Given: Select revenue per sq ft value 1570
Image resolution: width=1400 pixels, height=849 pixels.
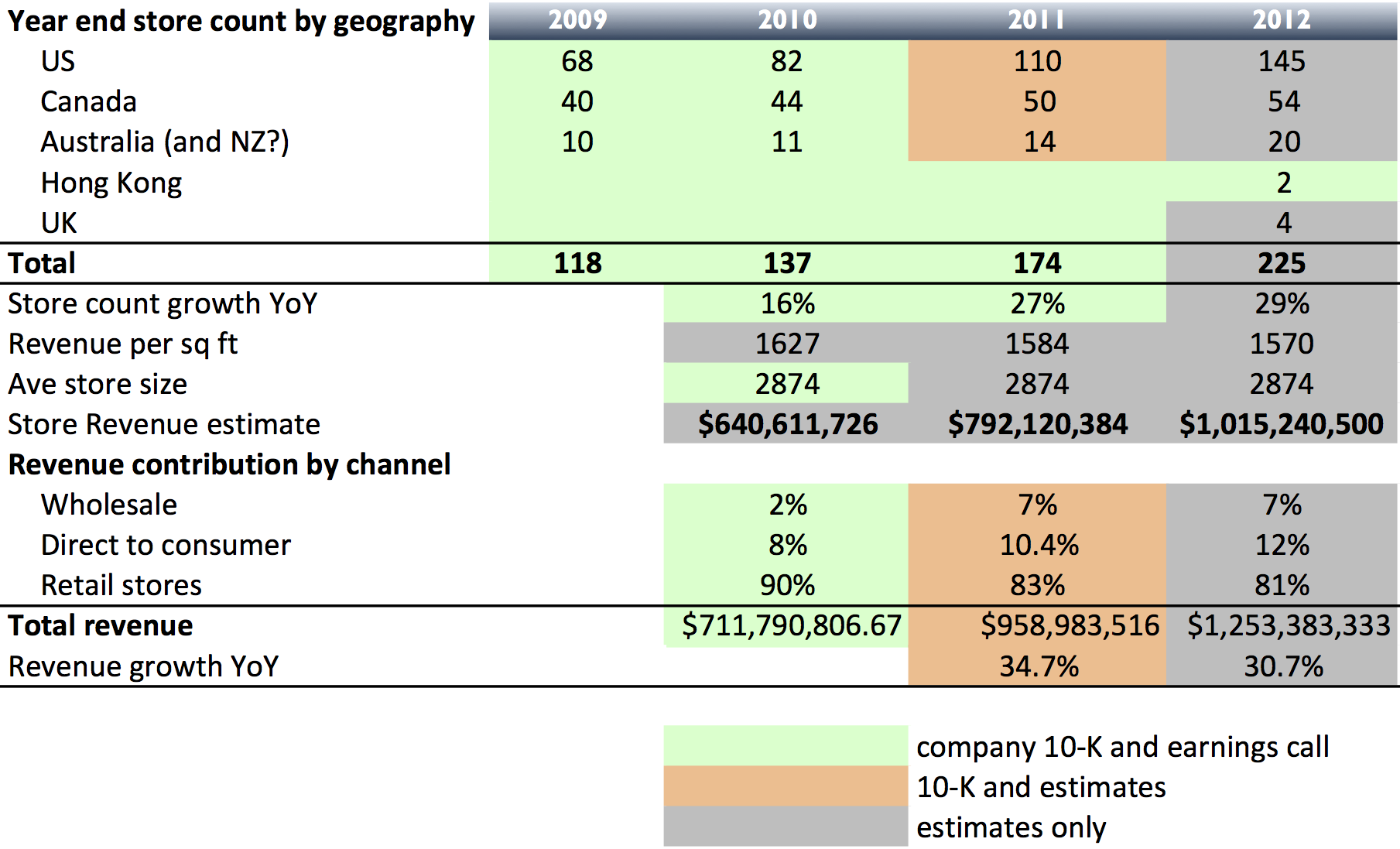Looking at the screenshot, I should [x=1282, y=344].
